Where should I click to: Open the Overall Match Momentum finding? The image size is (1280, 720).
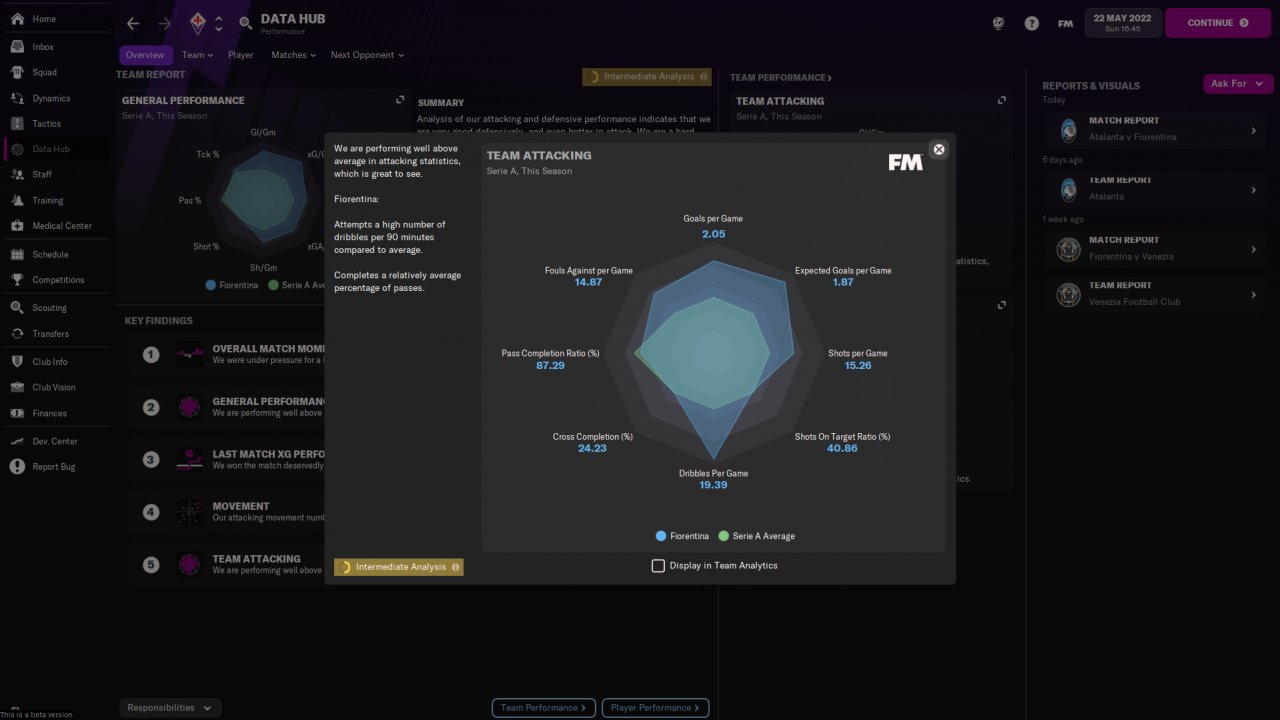coord(225,354)
